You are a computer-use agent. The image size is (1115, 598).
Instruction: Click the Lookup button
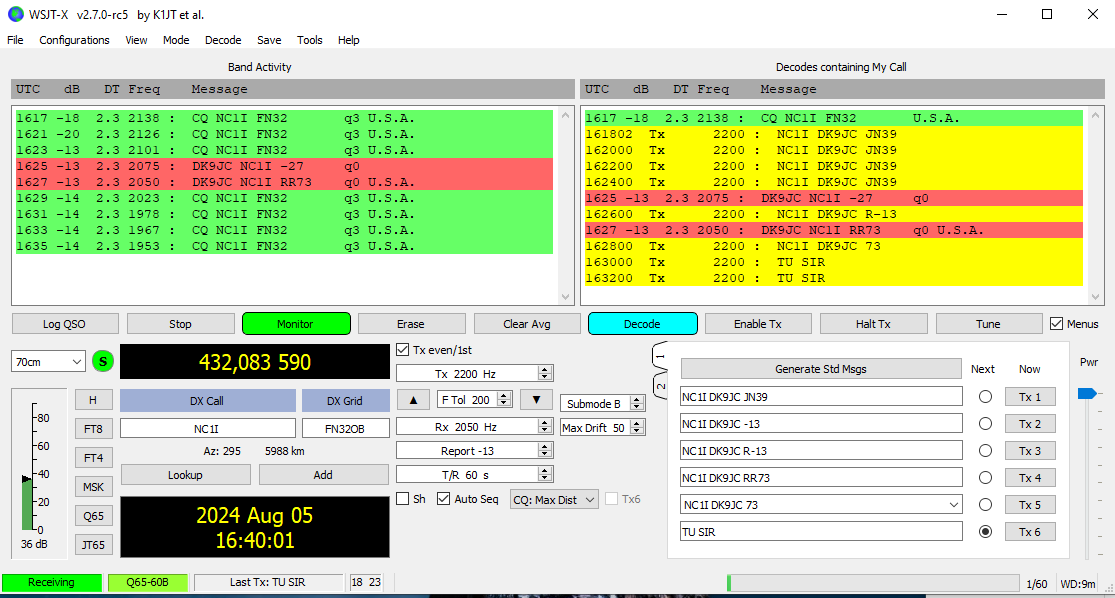[185, 475]
